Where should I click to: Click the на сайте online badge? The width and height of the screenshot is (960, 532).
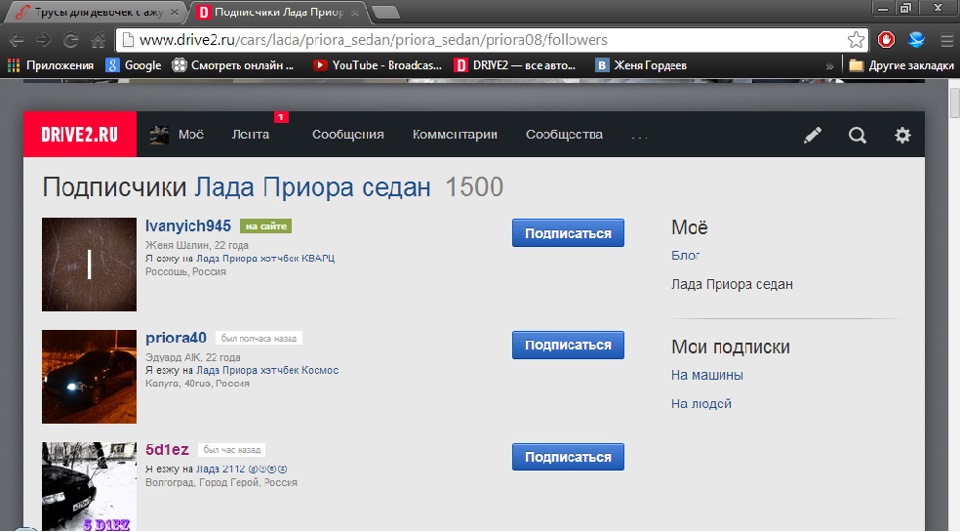266,226
